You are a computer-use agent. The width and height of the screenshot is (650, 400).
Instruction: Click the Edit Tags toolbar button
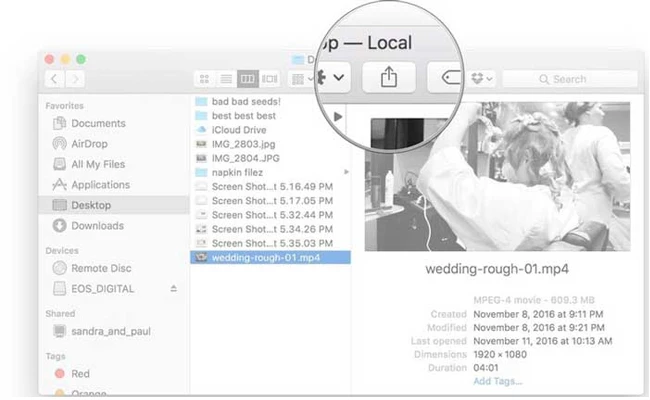coord(448,76)
